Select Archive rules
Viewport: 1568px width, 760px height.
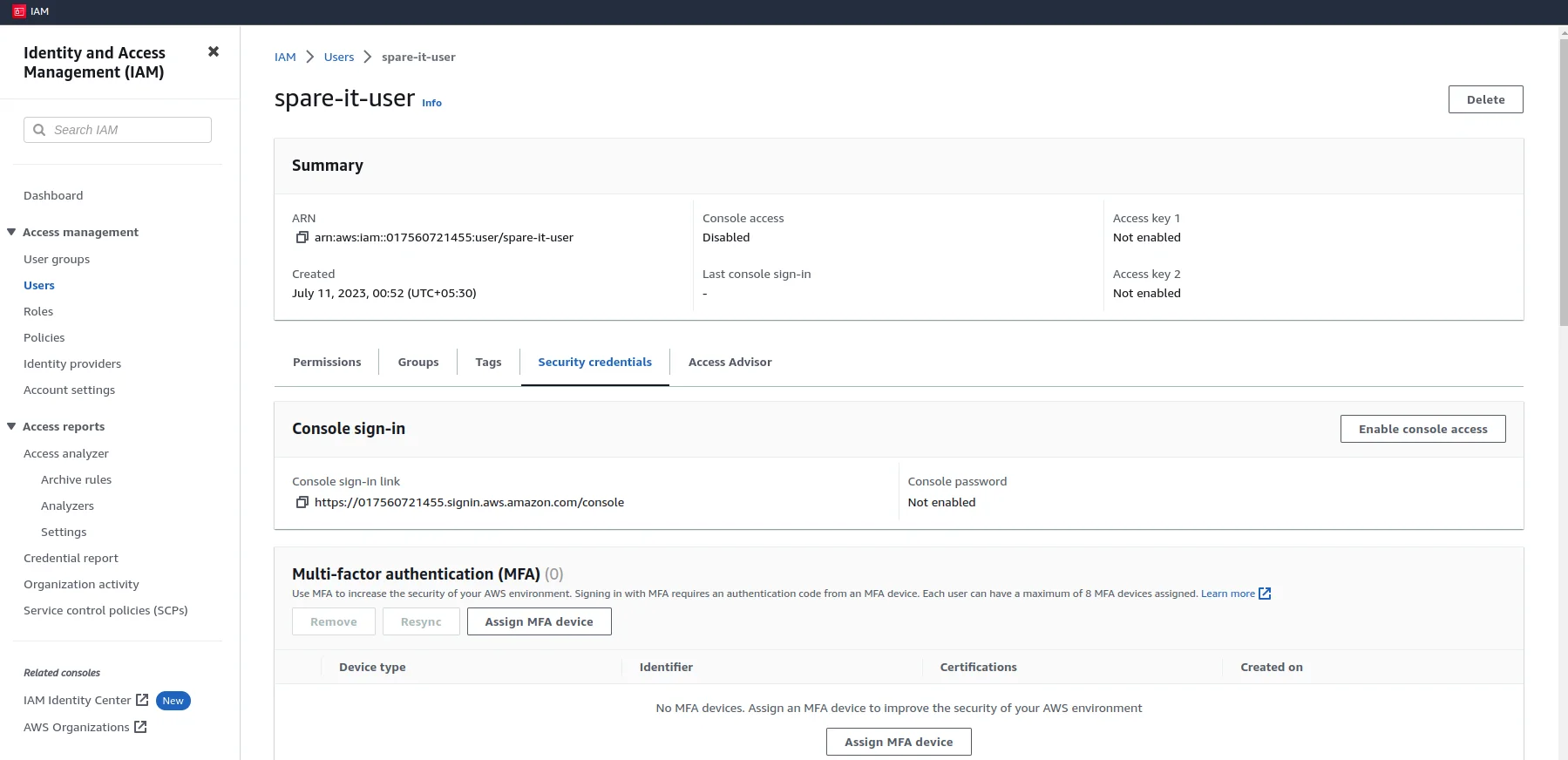pyautogui.click(x=77, y=479)
